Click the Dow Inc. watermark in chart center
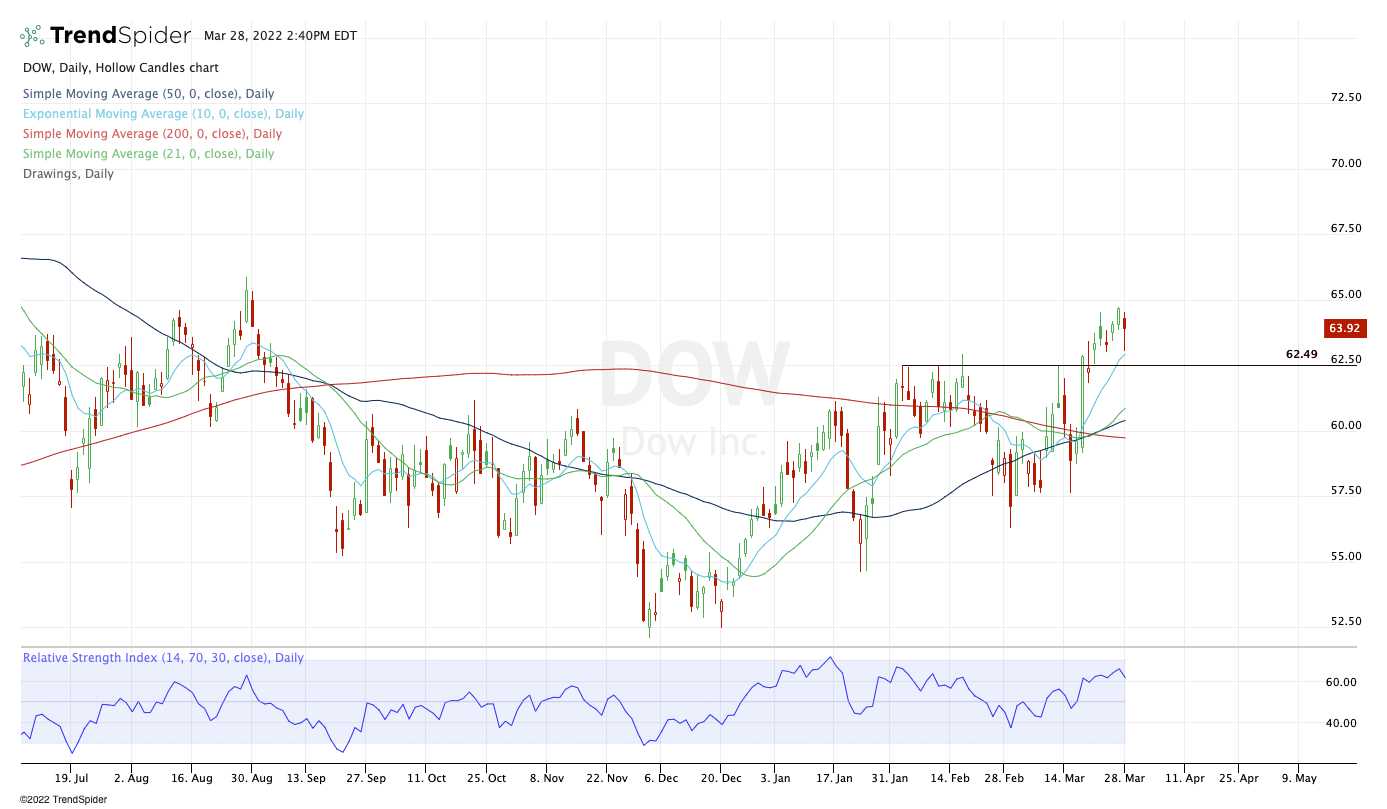This screenshot has height=809, width=1387. pos(694,440)
